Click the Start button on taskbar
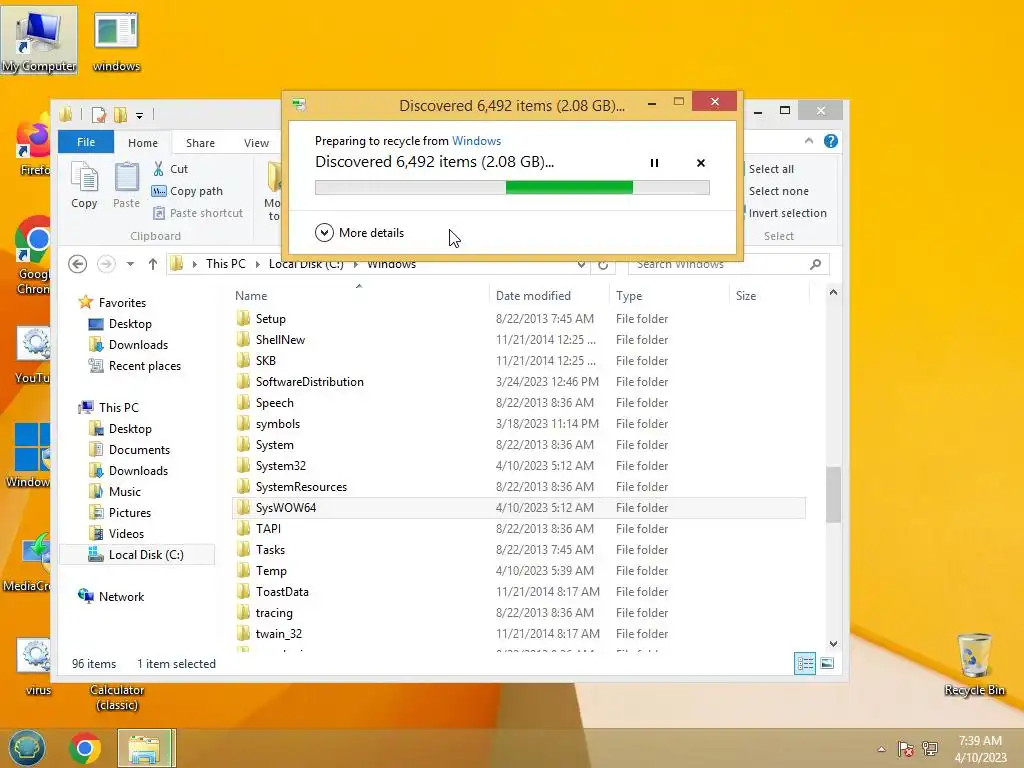Image resolution: width=1024 pixels, height=768 pixels. click(x=27, y=748)
